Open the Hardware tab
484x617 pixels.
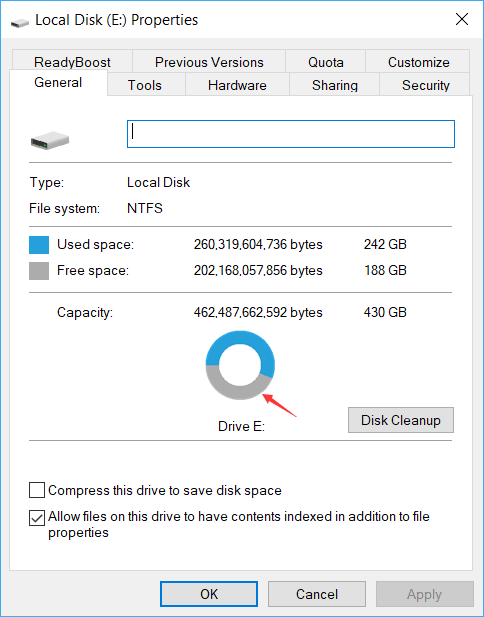[x=237, y=85]
